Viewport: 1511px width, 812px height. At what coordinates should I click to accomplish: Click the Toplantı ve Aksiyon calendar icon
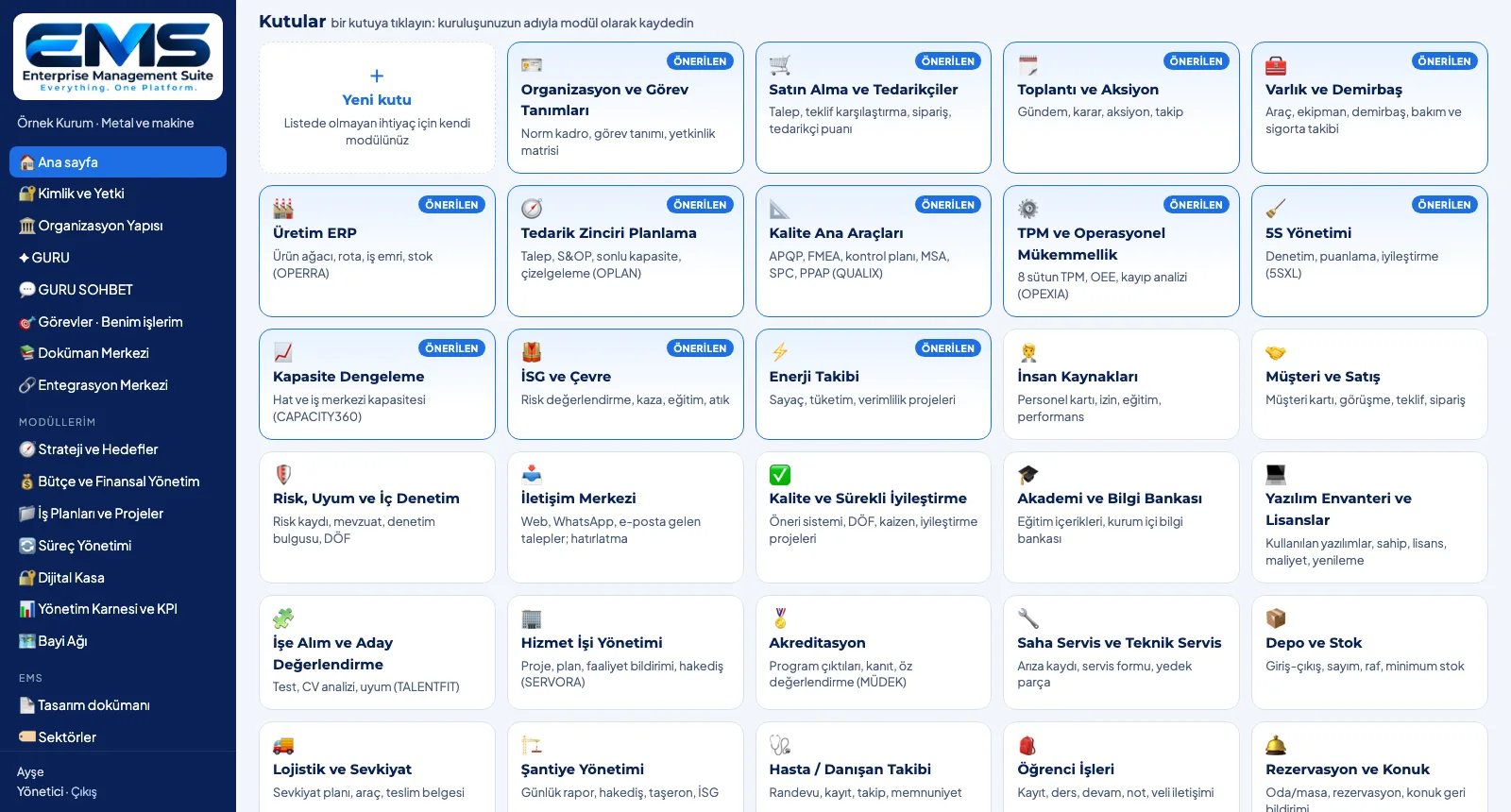pos(1027,65)
